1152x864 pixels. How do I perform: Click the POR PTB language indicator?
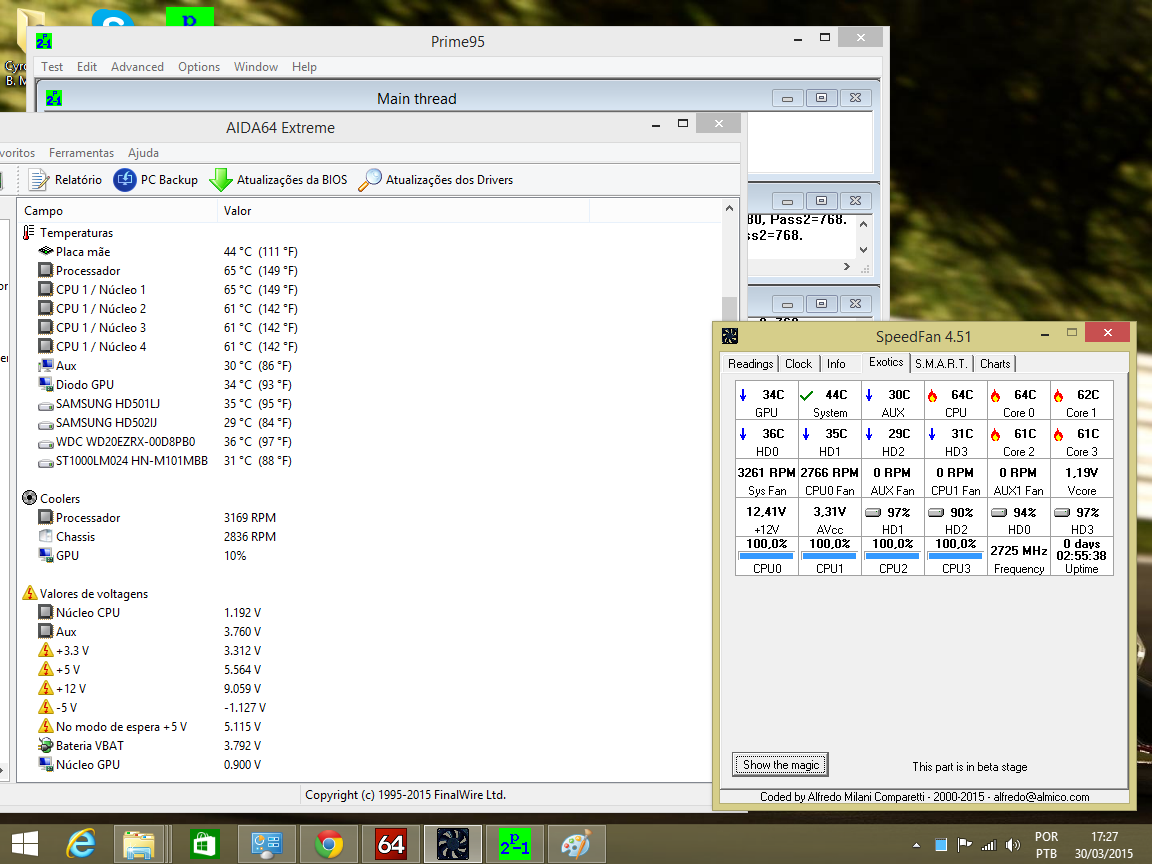1046,845
